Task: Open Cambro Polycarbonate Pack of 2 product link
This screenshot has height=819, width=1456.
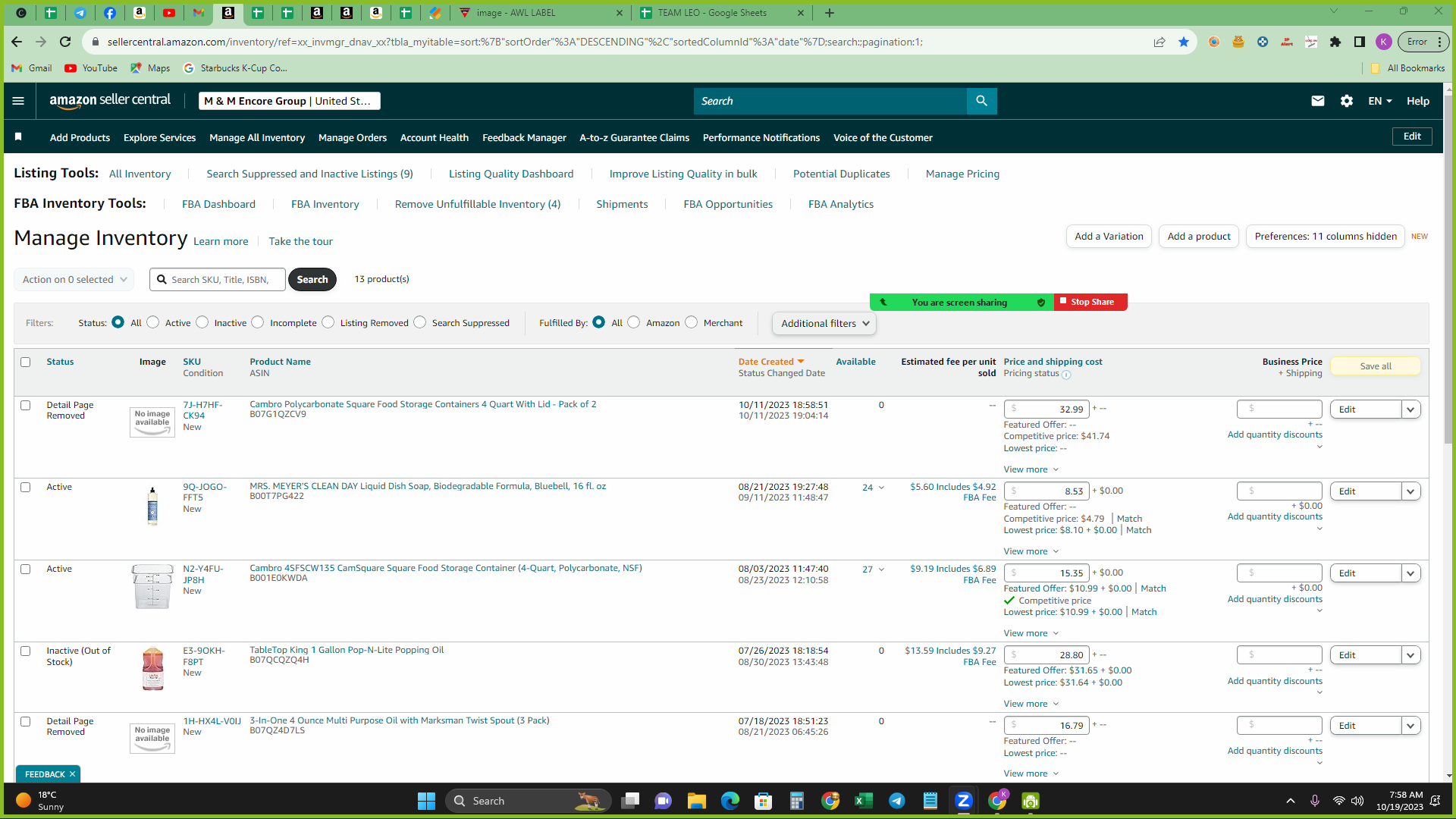Action: point(423,404)
